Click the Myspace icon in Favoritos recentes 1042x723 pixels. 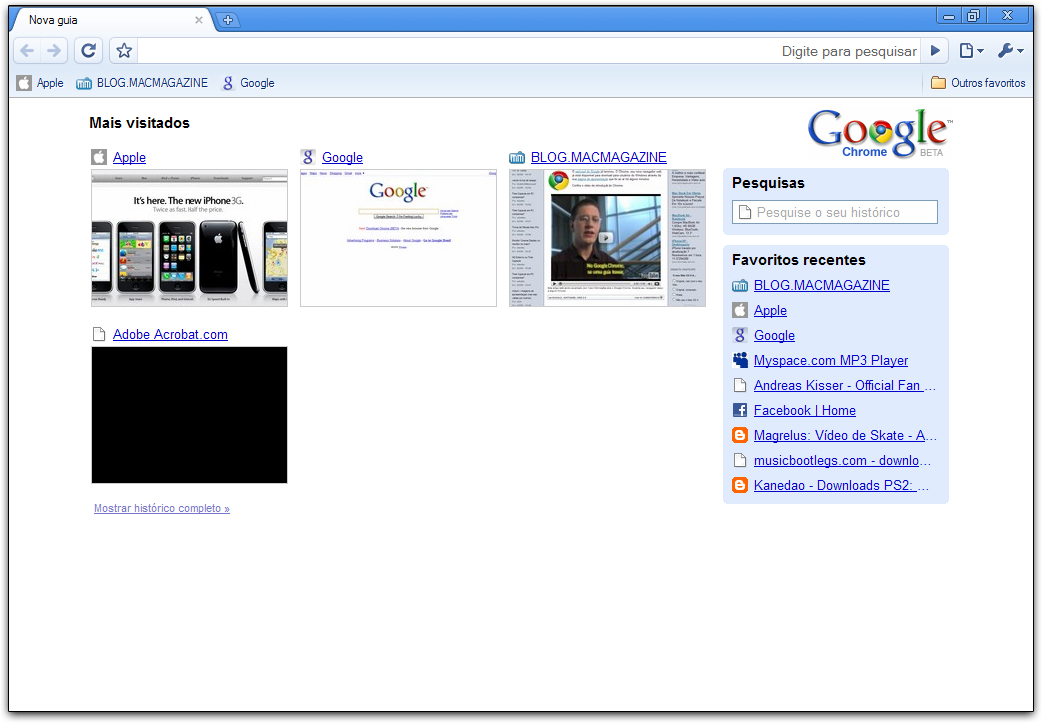pos(740,360)
